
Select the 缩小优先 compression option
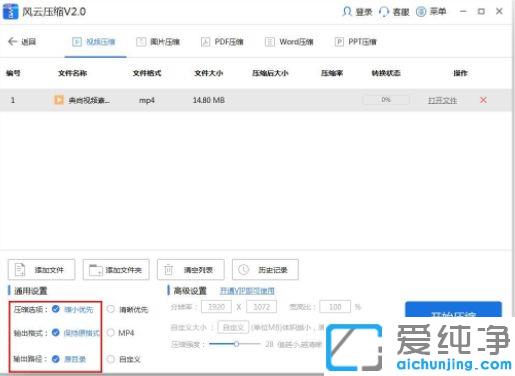(x=73, y=309)
